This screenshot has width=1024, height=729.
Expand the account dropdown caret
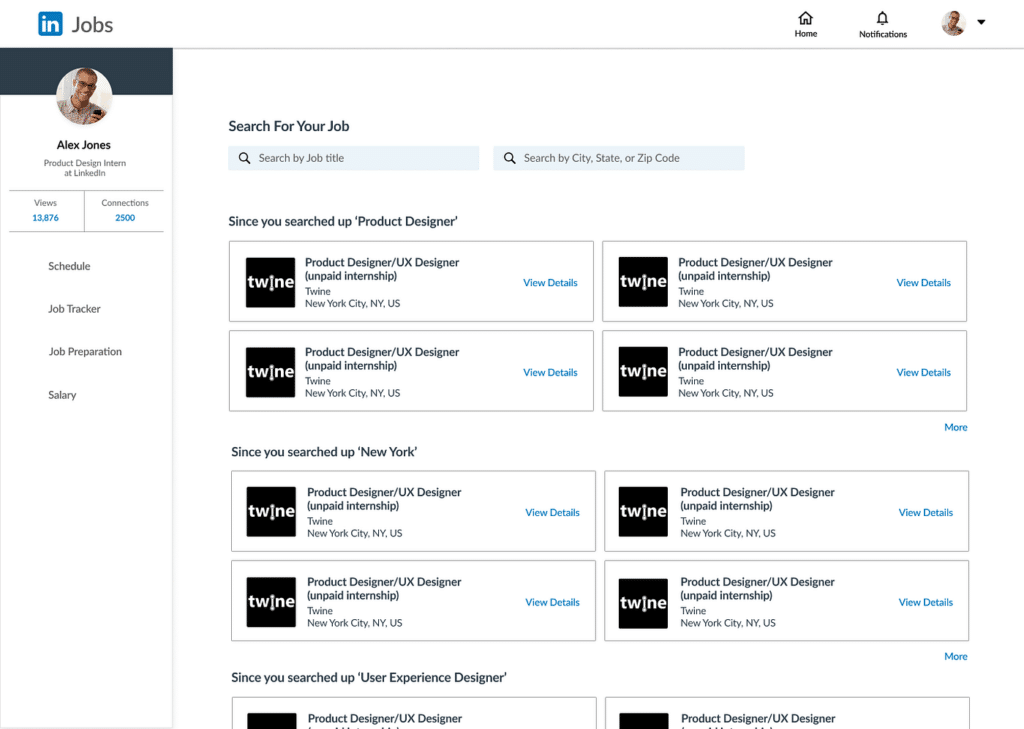point(981,22)
